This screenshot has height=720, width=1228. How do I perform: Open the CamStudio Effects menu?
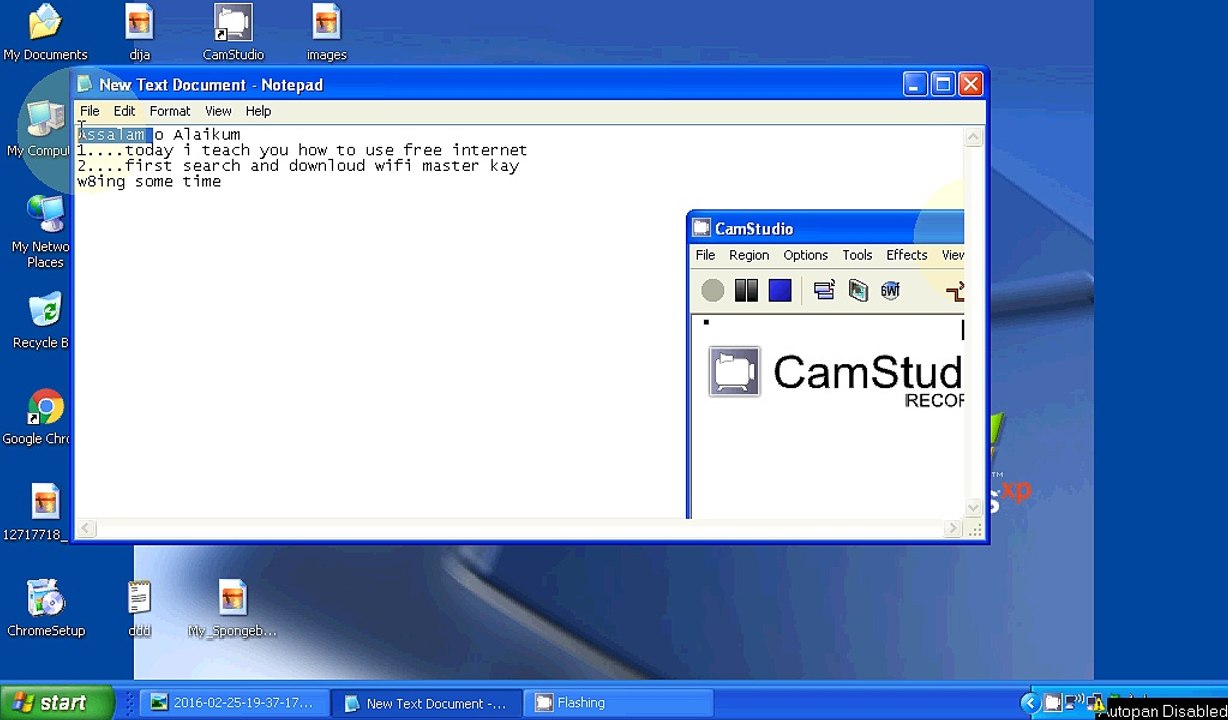click(907, 255)
